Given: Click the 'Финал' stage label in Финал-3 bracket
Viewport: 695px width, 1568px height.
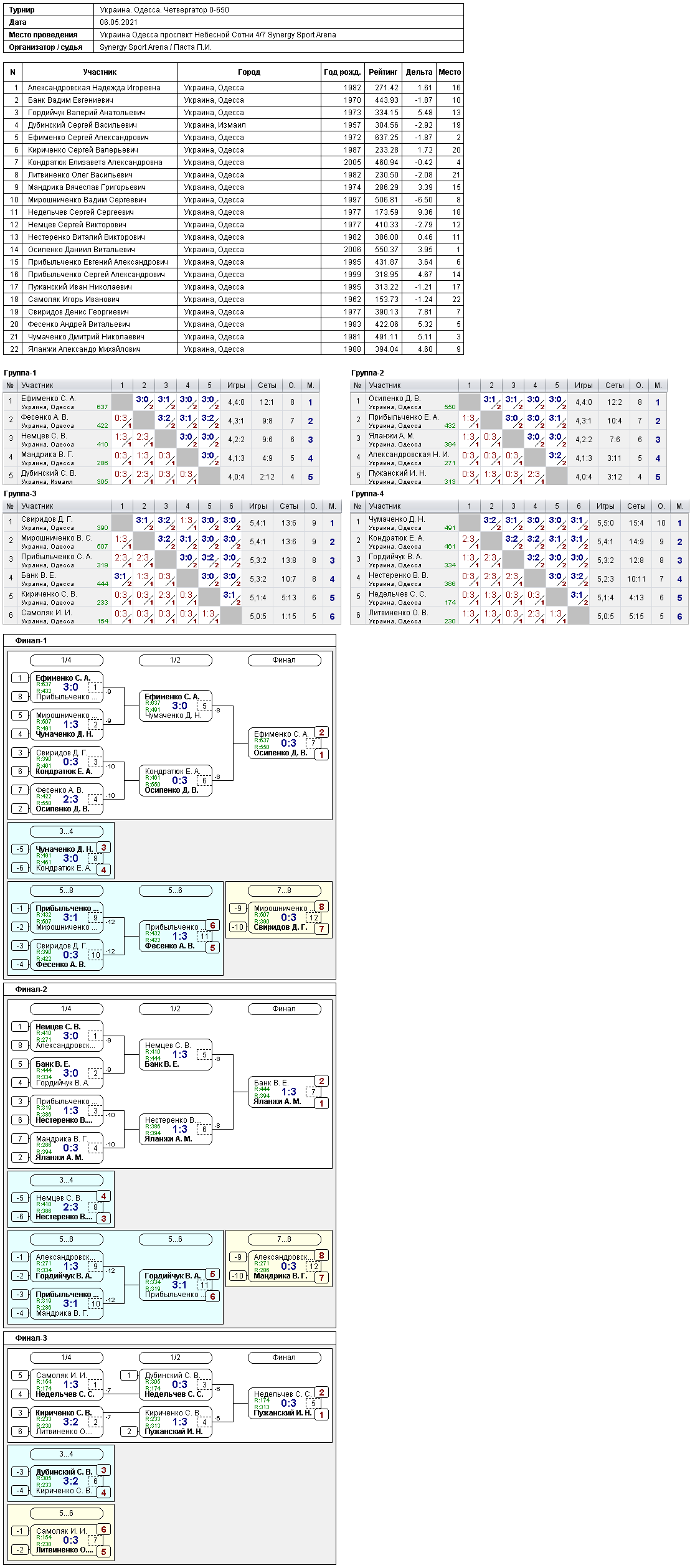Looking at the screenshot, I should pyautogui.click(x=284, y=1358).
